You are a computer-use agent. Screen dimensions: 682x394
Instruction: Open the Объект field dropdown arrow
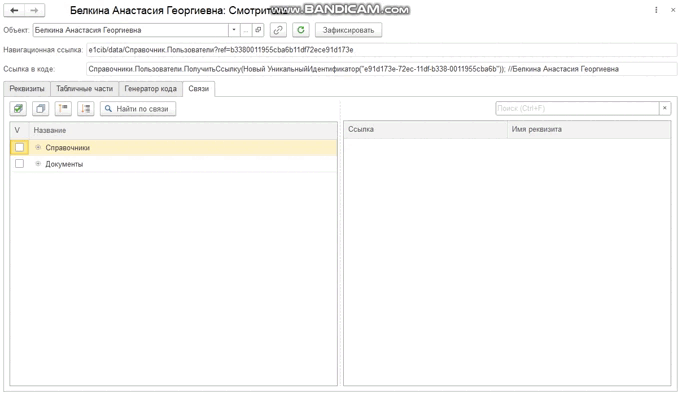[234, 30]
